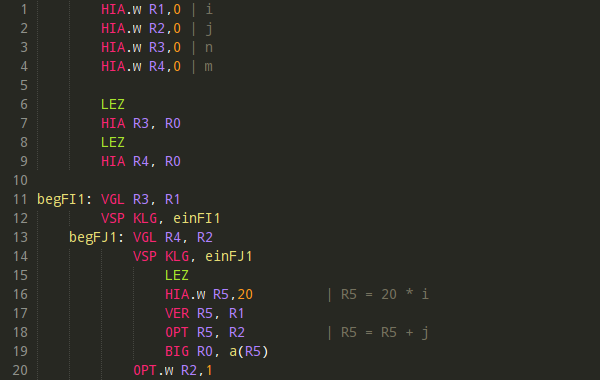Click the 'einFI1' jump target
The width and height of the screenshot is (600, 380).
point(197,218)
